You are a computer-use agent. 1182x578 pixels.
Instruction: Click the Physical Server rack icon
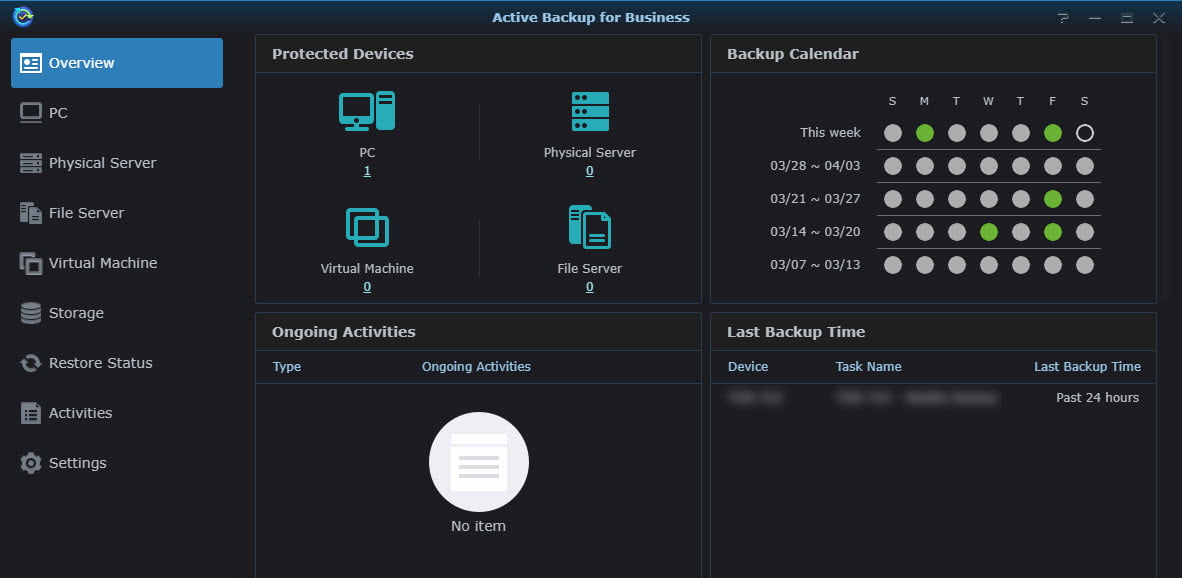coord(589,111)
